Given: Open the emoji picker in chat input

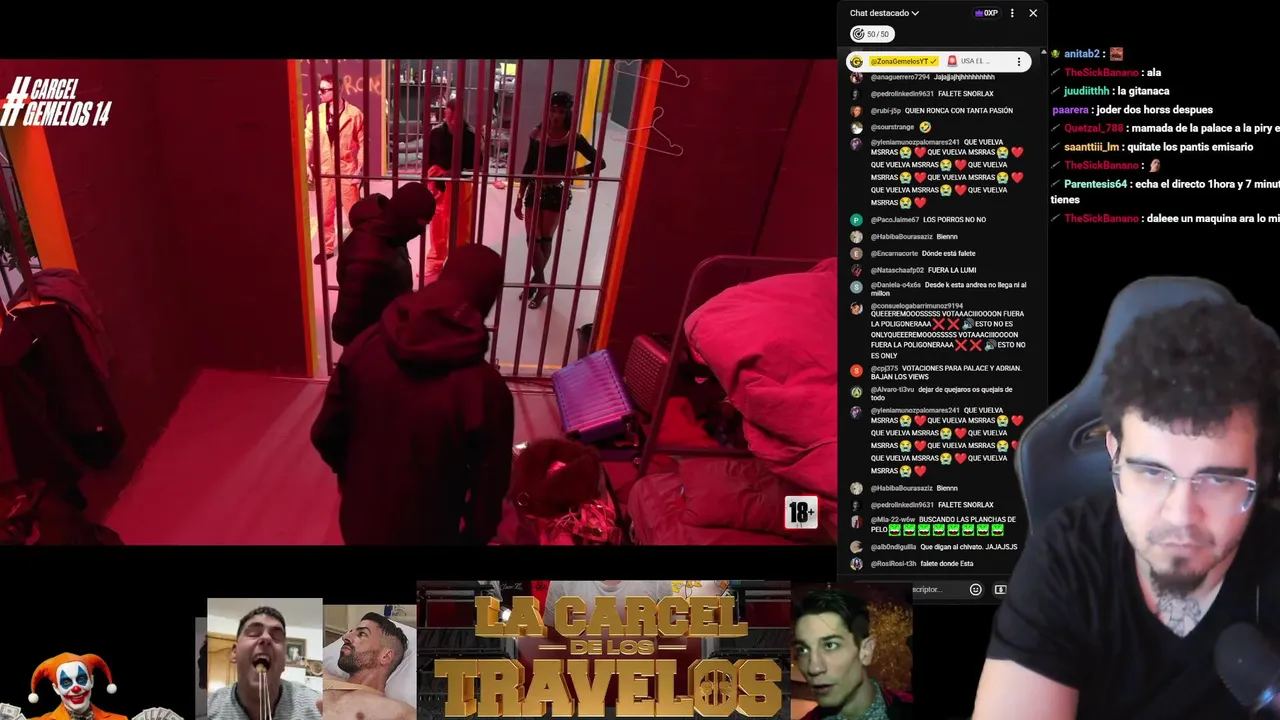Looking at the screenshot, I should tap(975, 590).
